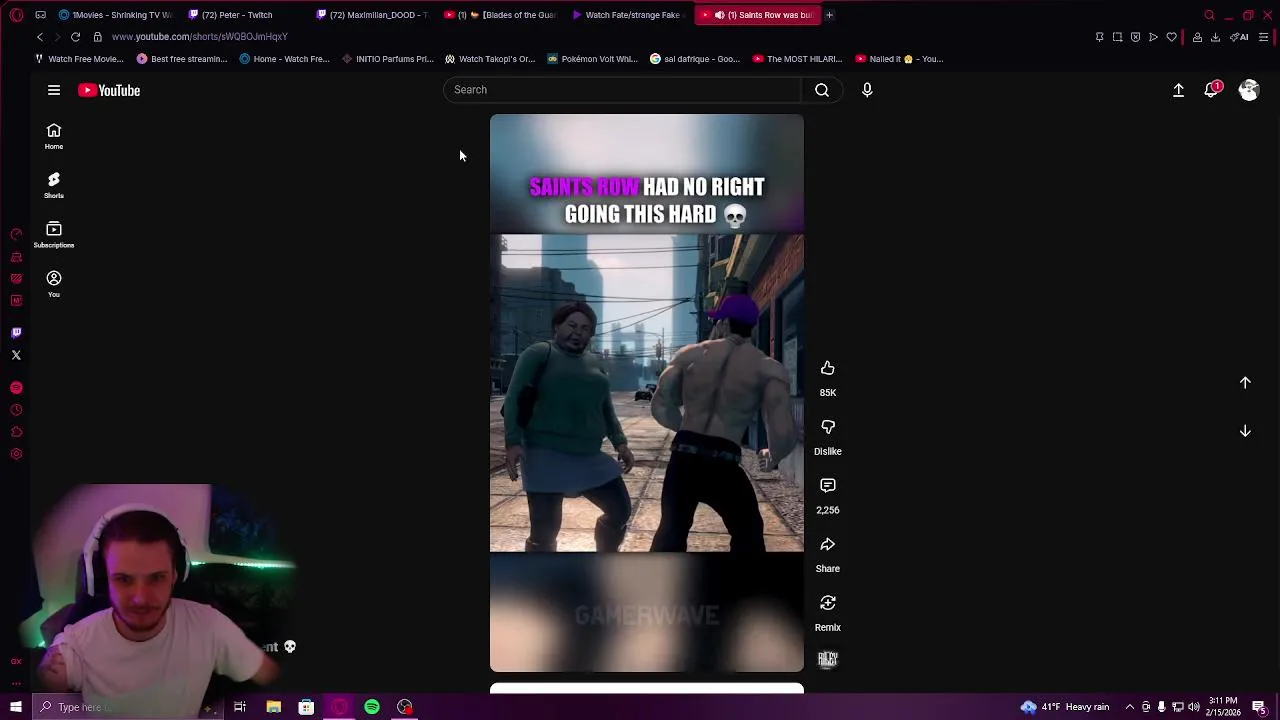Show hidden system tray icons chevron
The height and width of the screenshot is (720, 1280).
pyautogui.click(x=1129, y=707)
